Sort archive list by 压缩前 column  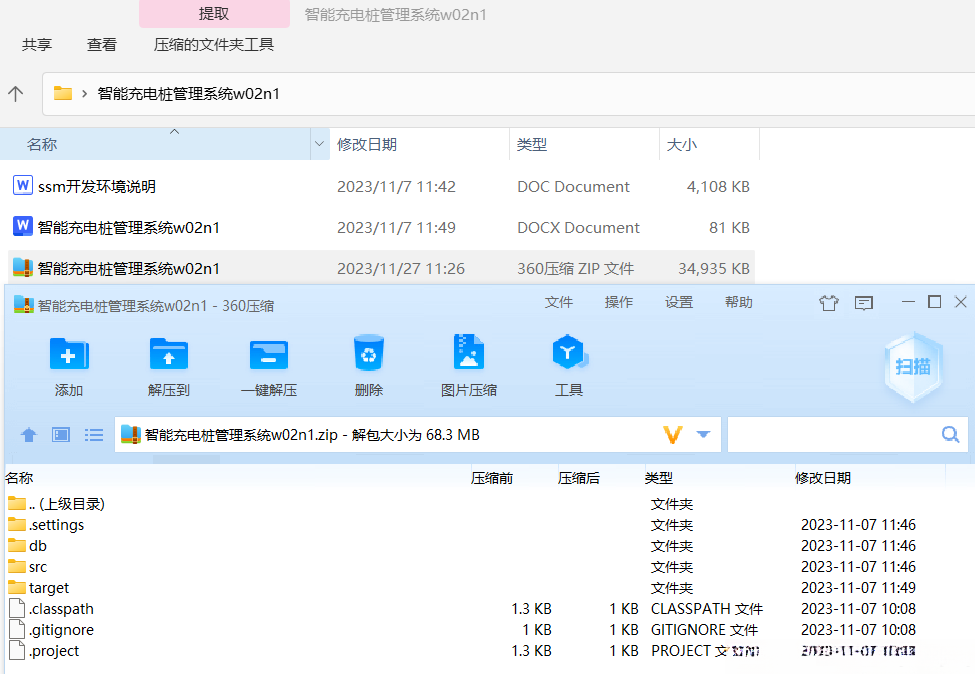point(492,478)
